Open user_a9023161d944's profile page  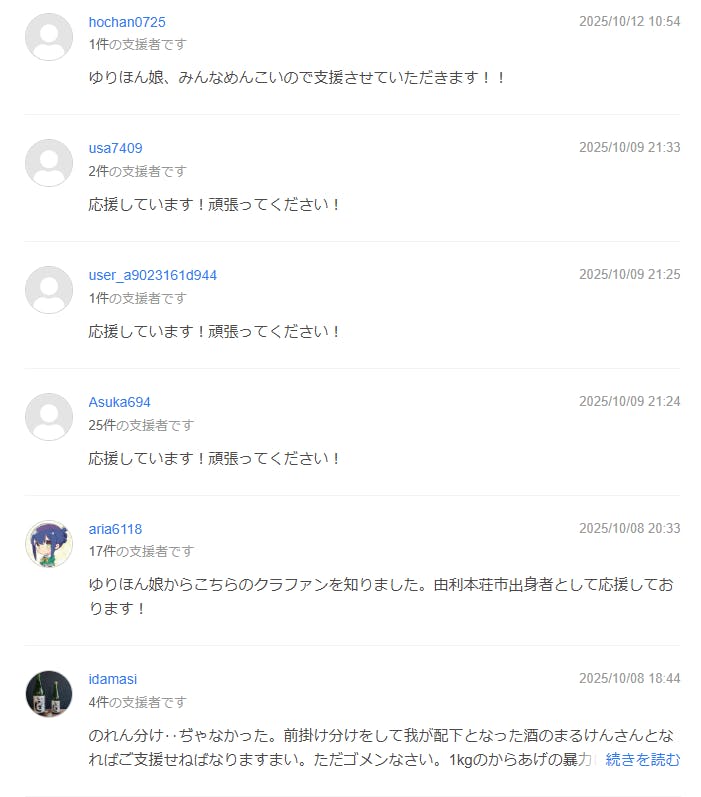pyautogui.click(x=152, y=275)
